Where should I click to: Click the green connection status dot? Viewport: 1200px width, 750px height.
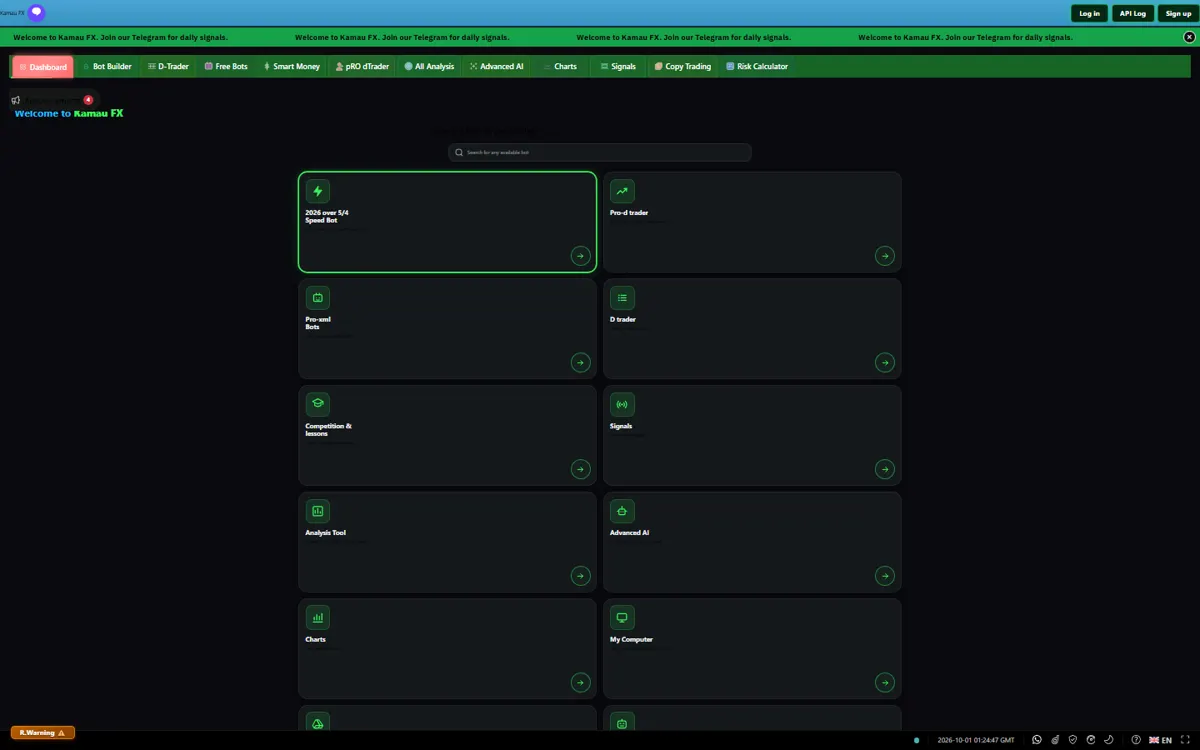tap(917, 740)
